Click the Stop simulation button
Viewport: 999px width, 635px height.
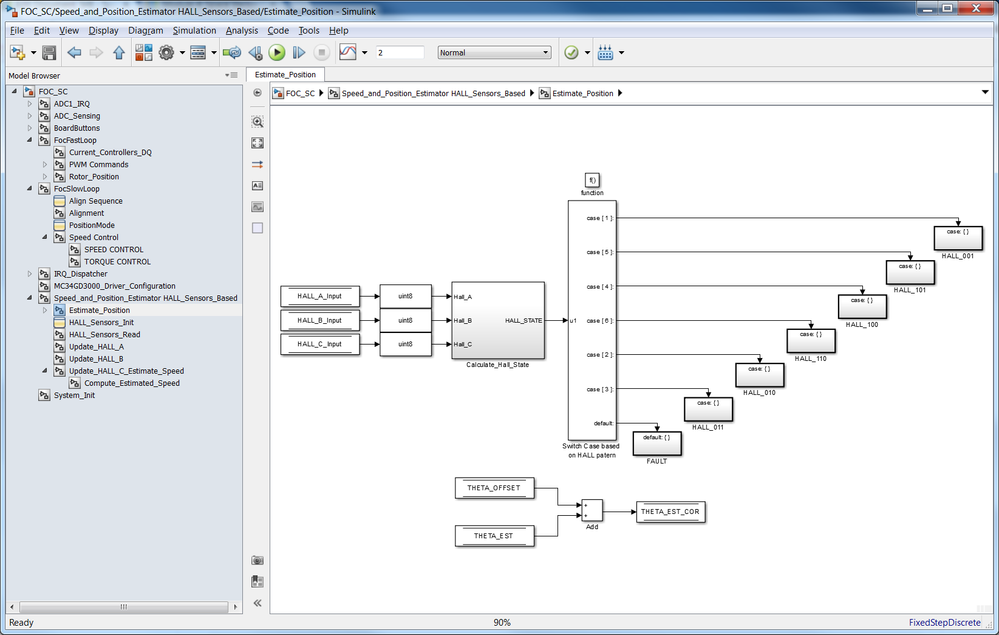click(x=322, y=53)
